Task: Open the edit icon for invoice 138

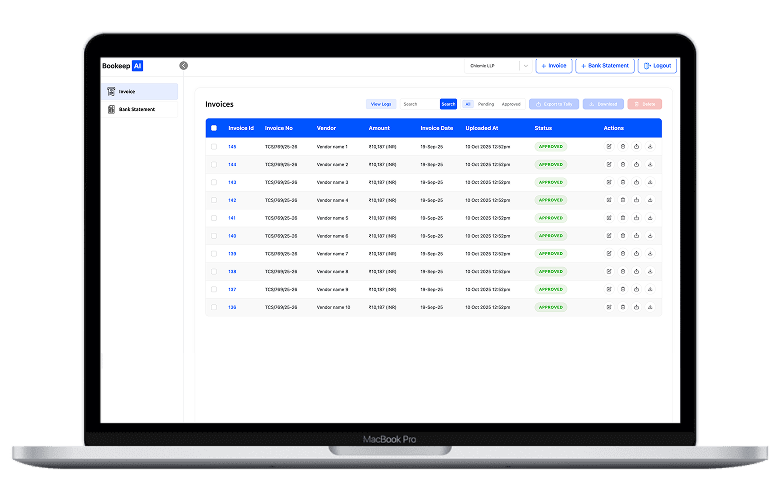Action: (x=609, y=271)
